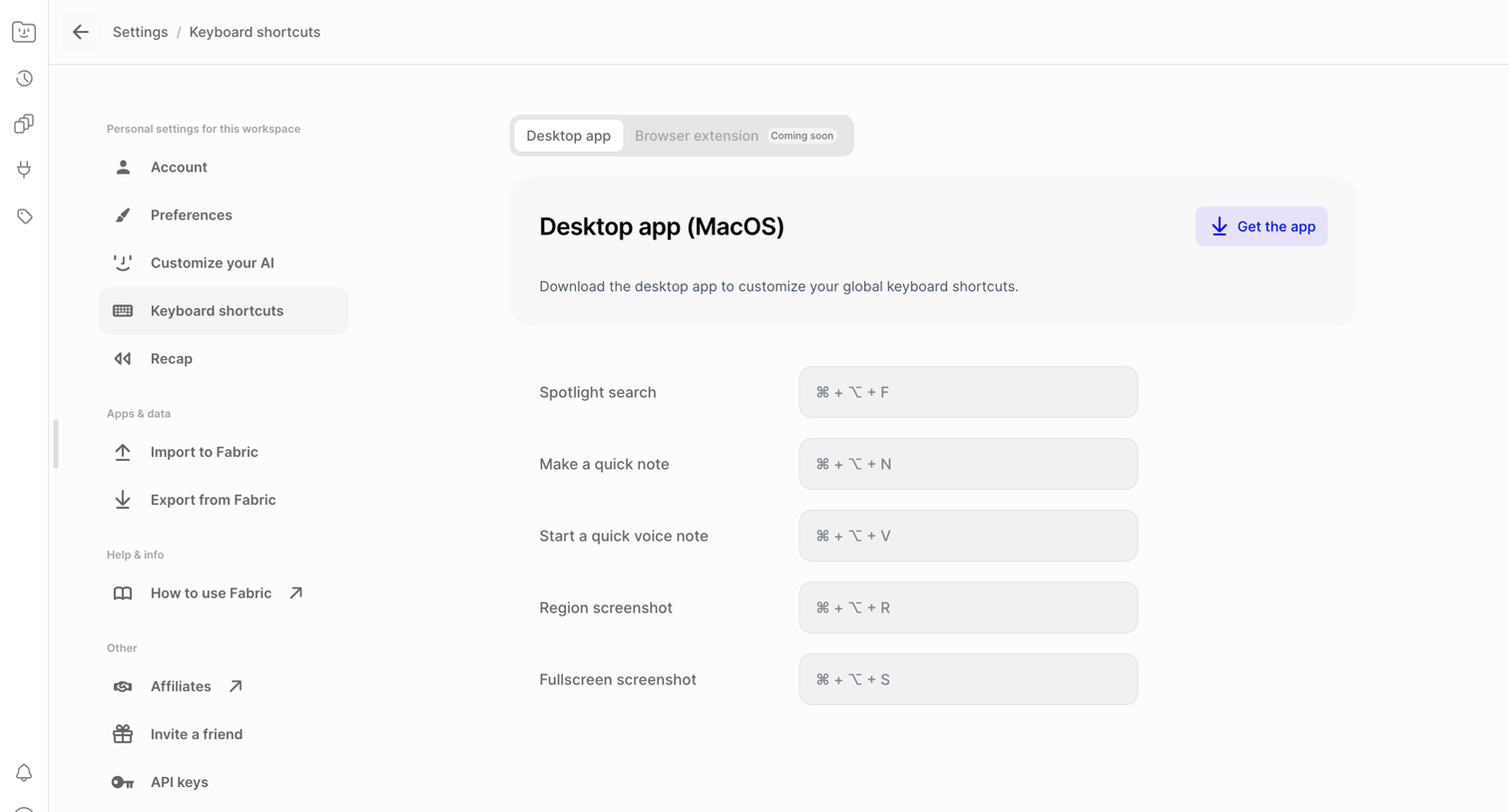Open notifications bell icon
This screenshot has height=812, width=1509.
[24, 773]
